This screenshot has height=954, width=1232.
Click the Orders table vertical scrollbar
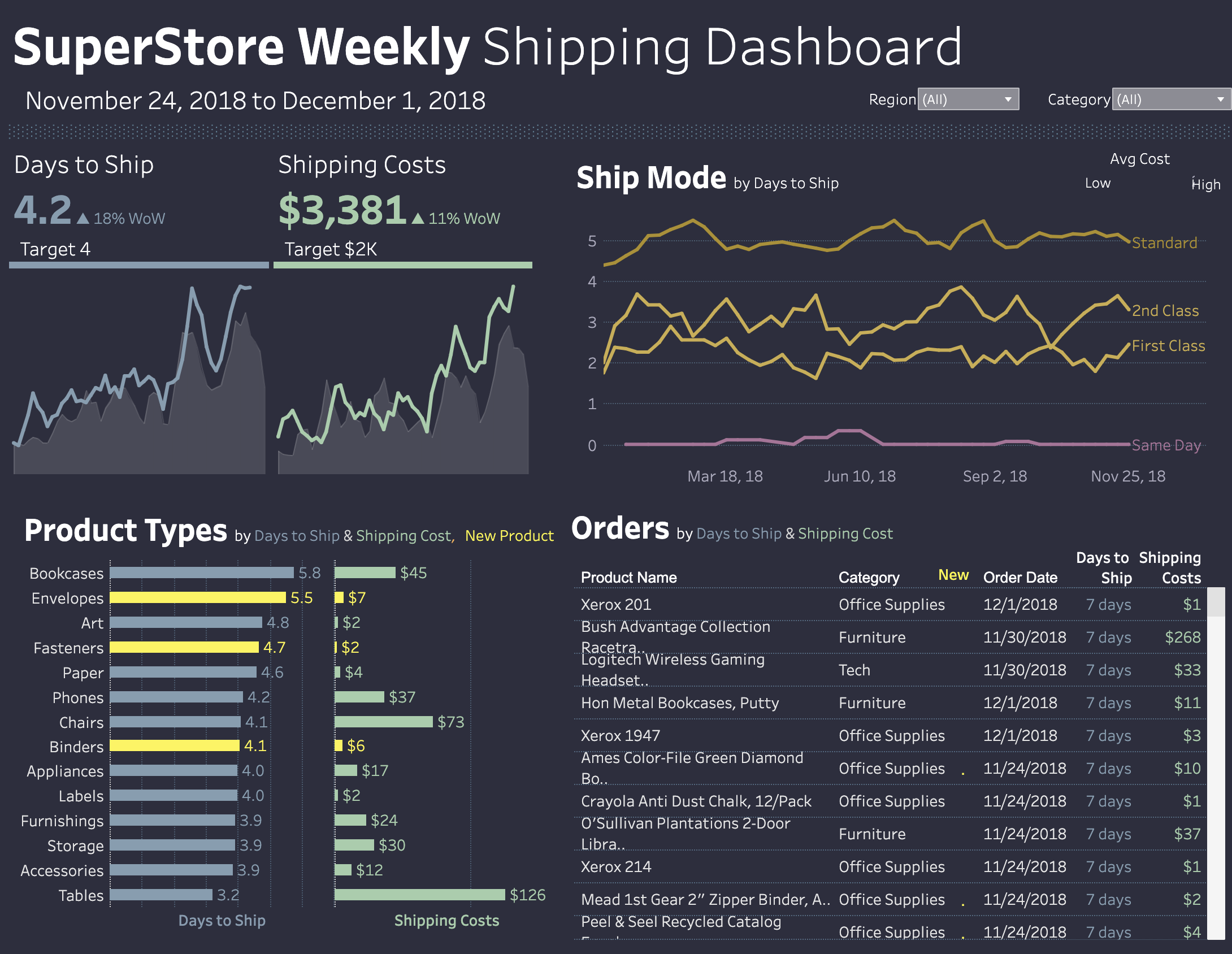(1216, 763)
